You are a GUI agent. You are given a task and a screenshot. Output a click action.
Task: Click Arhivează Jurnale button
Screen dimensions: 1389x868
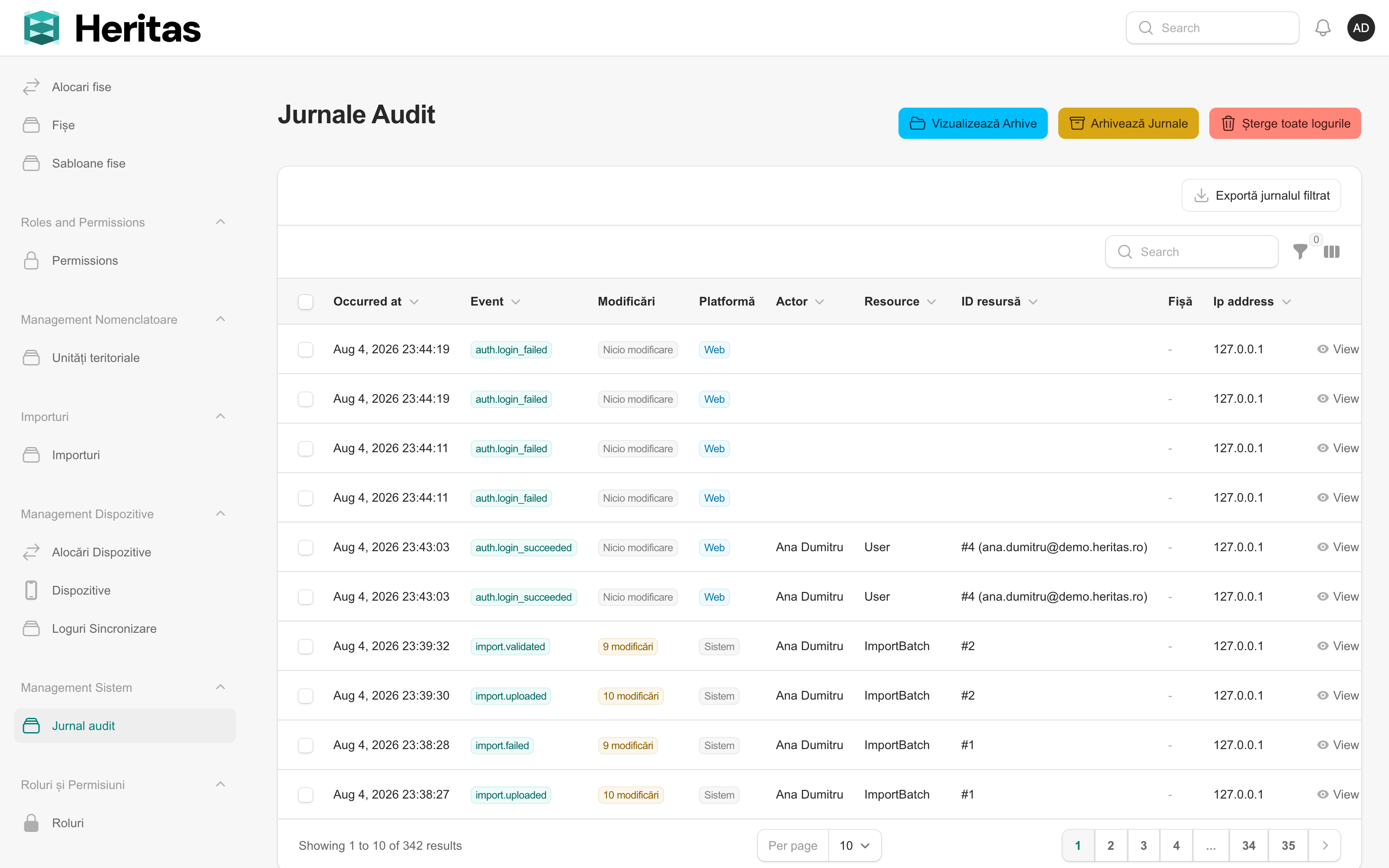[1128, 123]
